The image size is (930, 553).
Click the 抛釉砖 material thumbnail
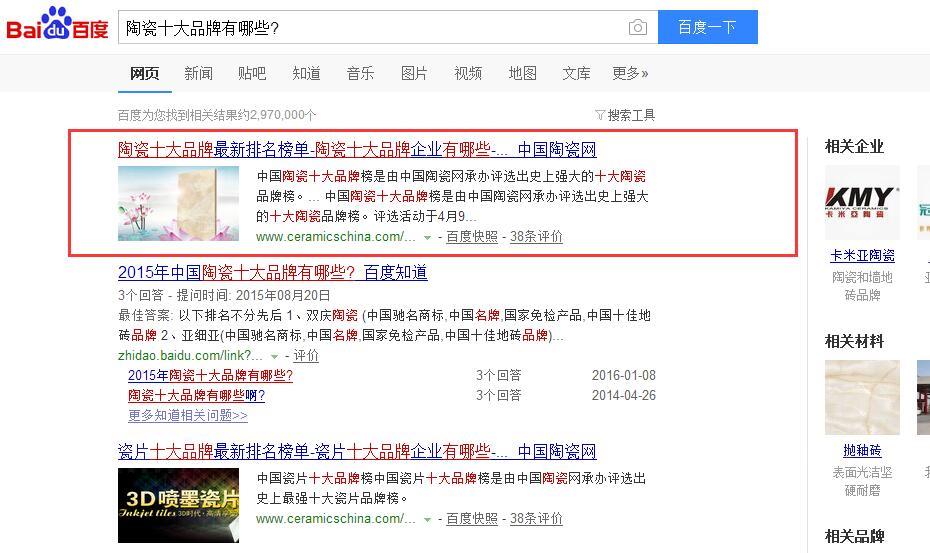coord(862,398)
